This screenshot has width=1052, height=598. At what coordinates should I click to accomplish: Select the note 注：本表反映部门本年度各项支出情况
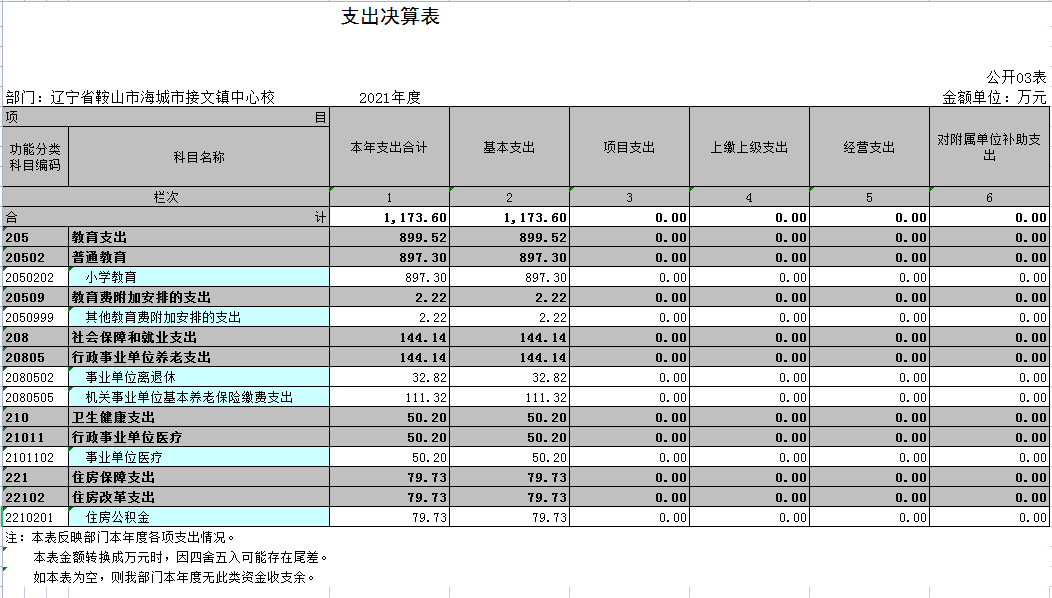[x=121, y=538]
